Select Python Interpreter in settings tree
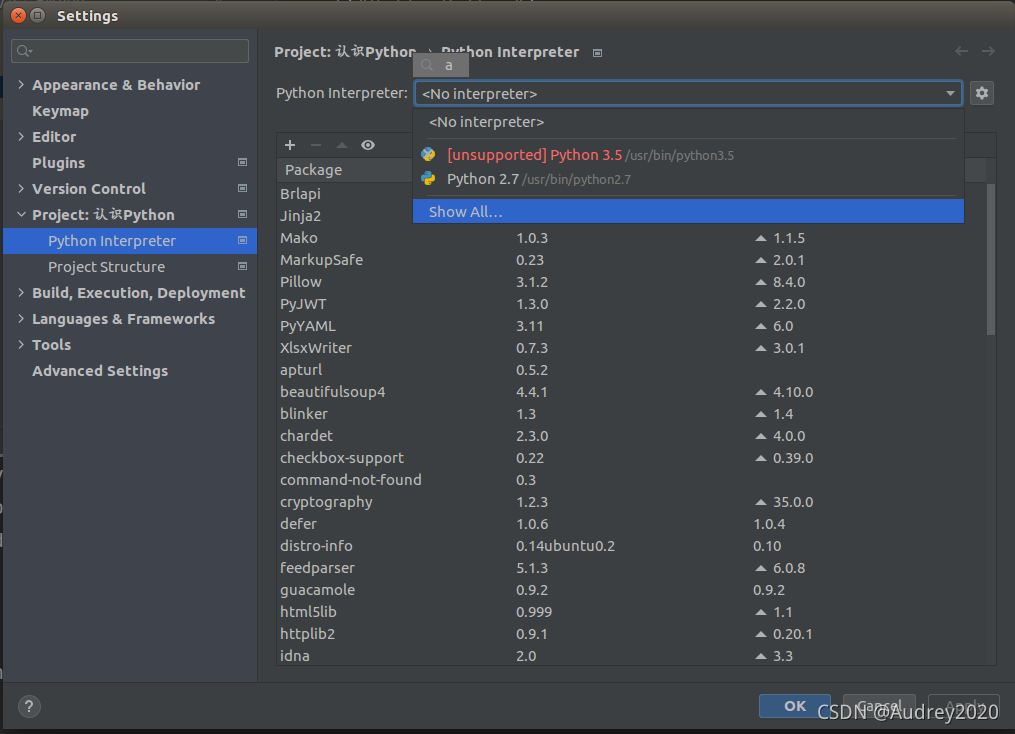This screenshot has width=1015, height=734. pos(130,241)
